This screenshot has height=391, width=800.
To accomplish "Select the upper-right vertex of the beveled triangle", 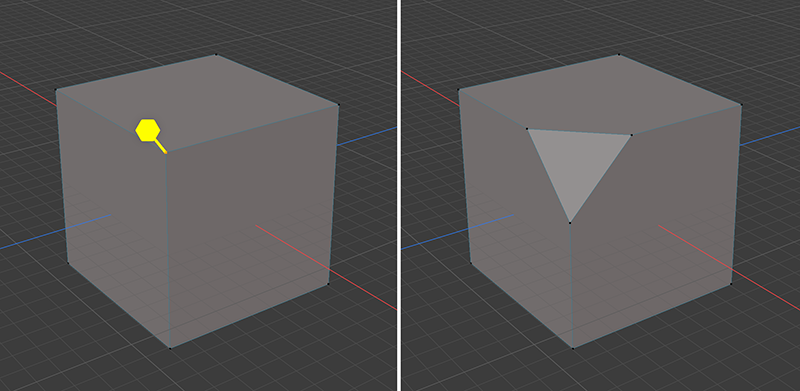I will coord(632,135).
